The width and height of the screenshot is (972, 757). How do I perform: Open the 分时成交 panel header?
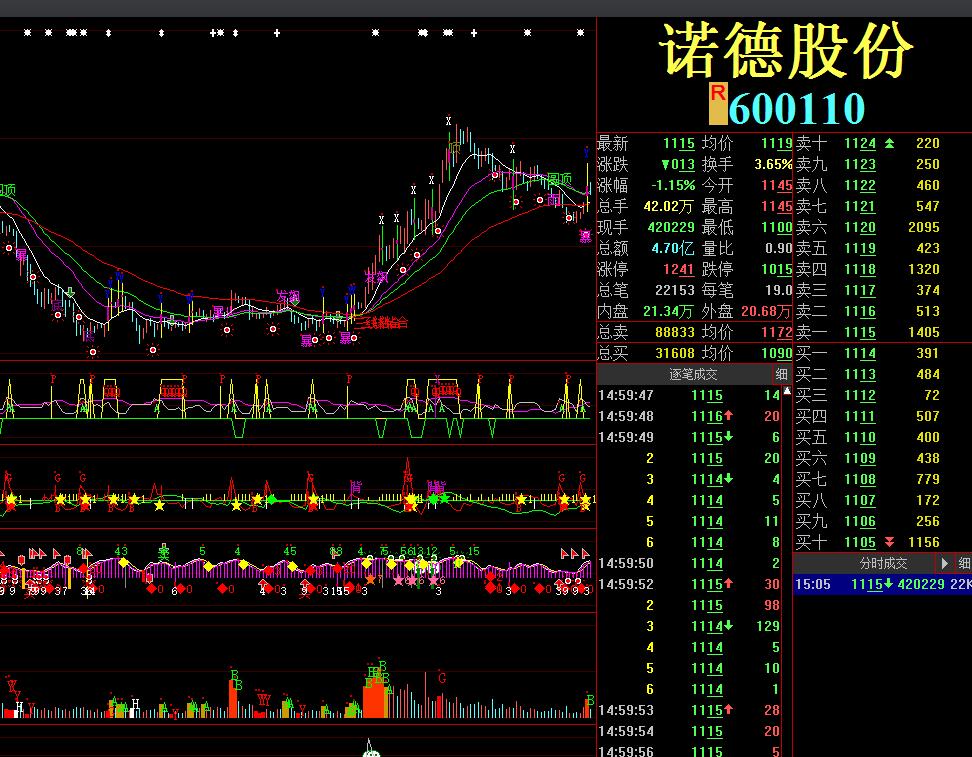[x=883, y=563]
